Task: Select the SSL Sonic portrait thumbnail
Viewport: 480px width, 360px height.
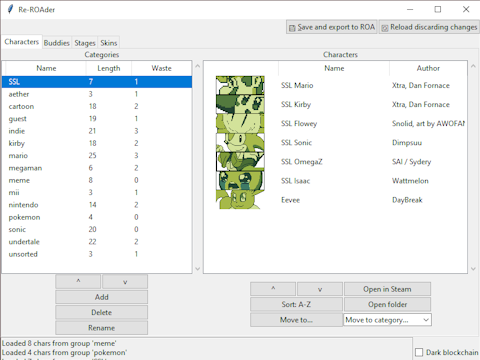Action: point(240,142)
